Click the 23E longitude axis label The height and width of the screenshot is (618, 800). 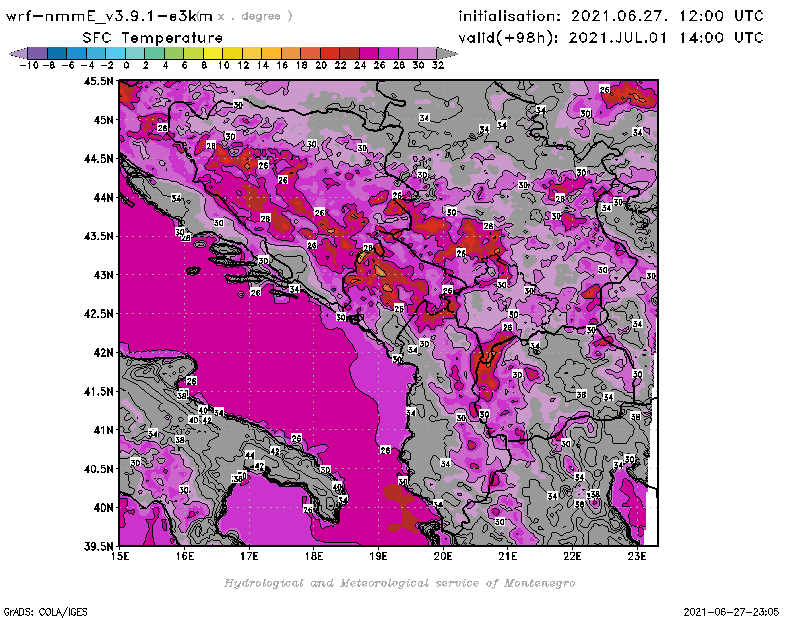pyautogui.click(x=636, y=556)
